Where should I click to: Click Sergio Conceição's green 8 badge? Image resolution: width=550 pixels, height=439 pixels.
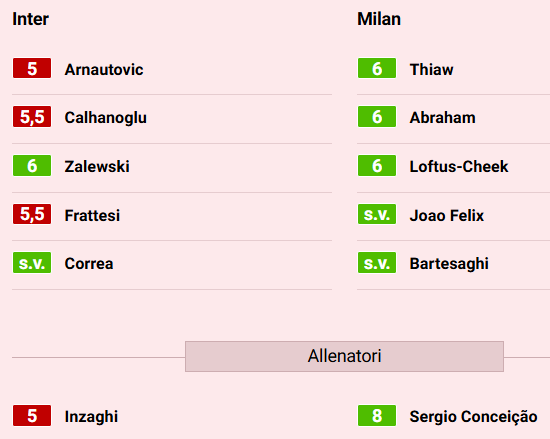(x=377, y=416)
